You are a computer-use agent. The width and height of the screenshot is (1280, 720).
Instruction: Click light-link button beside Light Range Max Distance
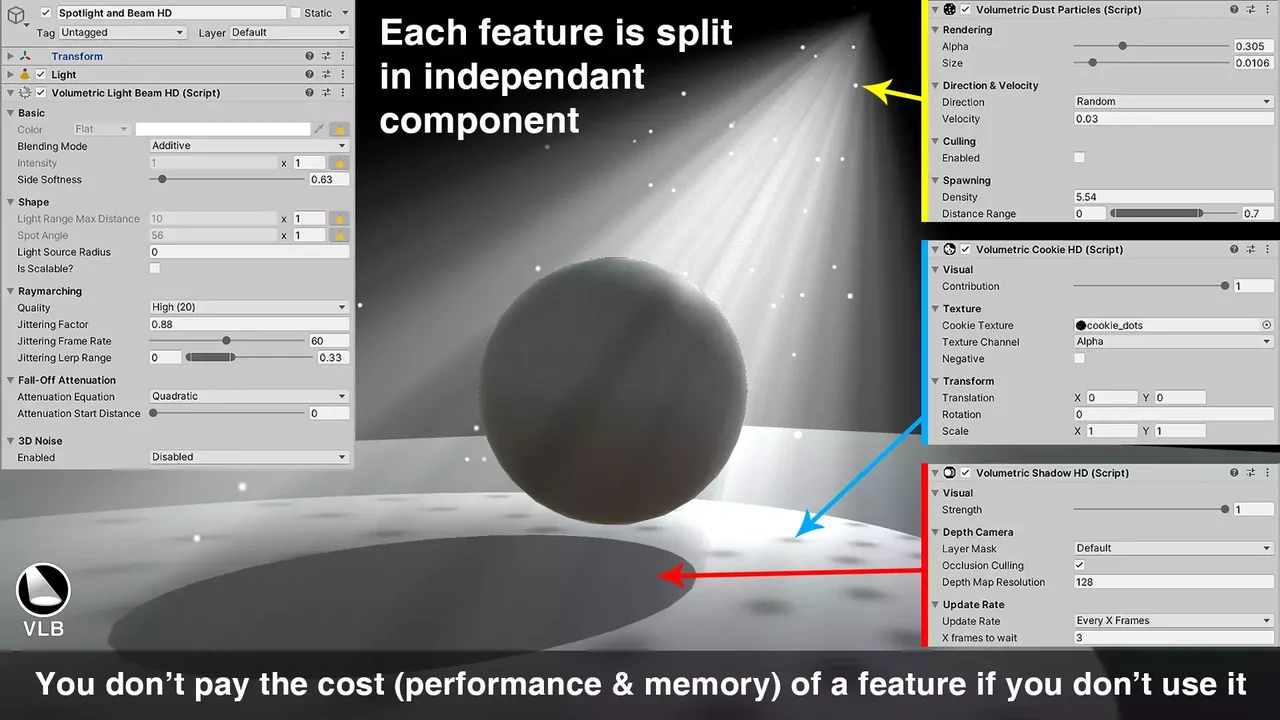340,219
